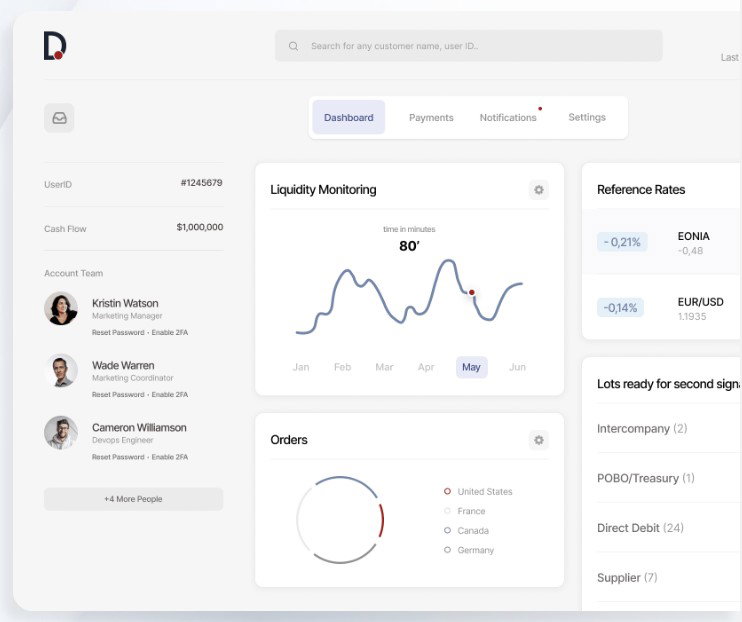Click Cameron Williamson's avatar
Screen dimensions: 742x622
61,433
